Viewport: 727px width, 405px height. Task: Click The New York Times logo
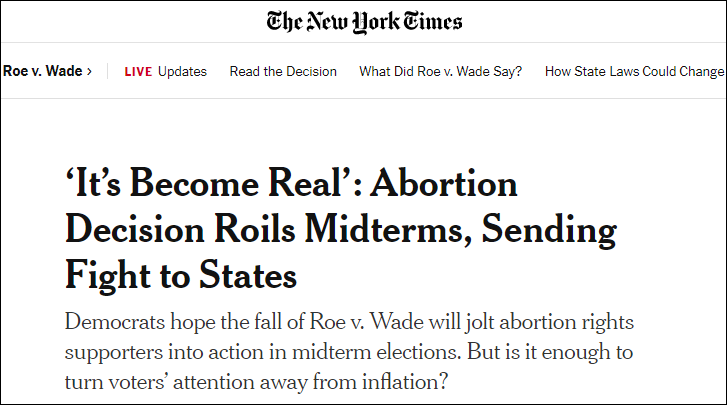[364, 22]
